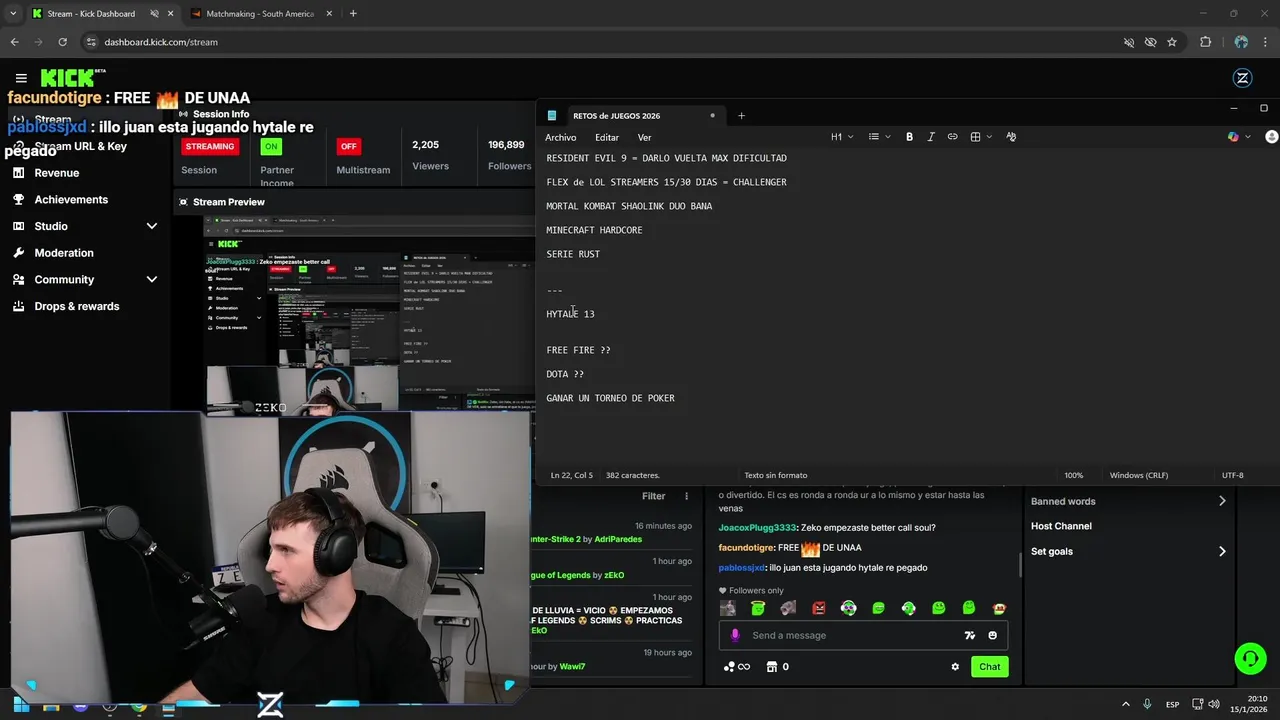Click the GANAR UN TORNEO DE POKER line

[610, 398]
